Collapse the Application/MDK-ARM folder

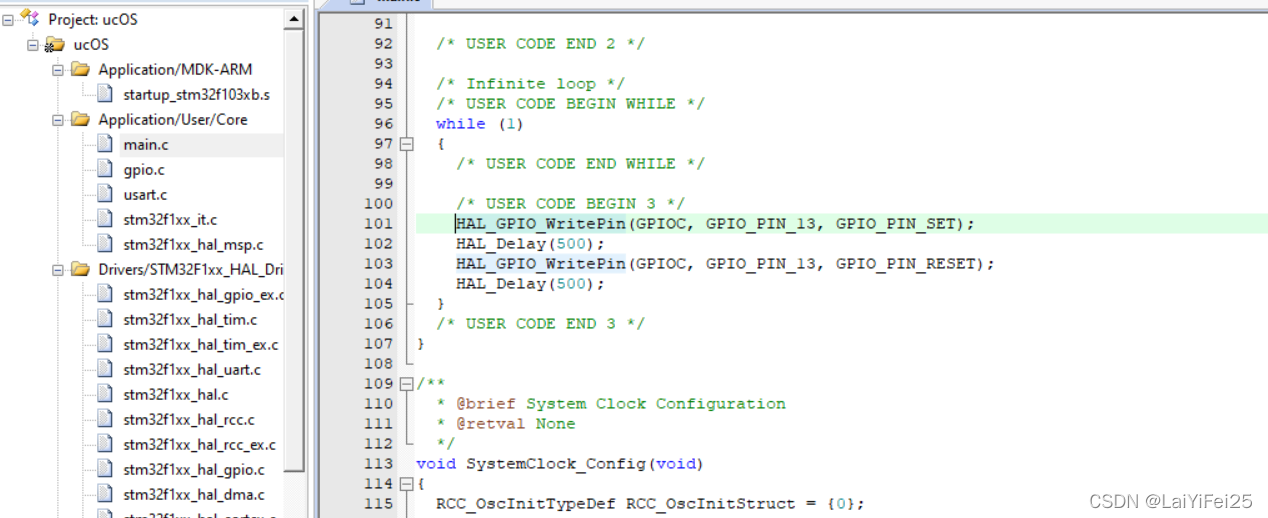point(57,69)
